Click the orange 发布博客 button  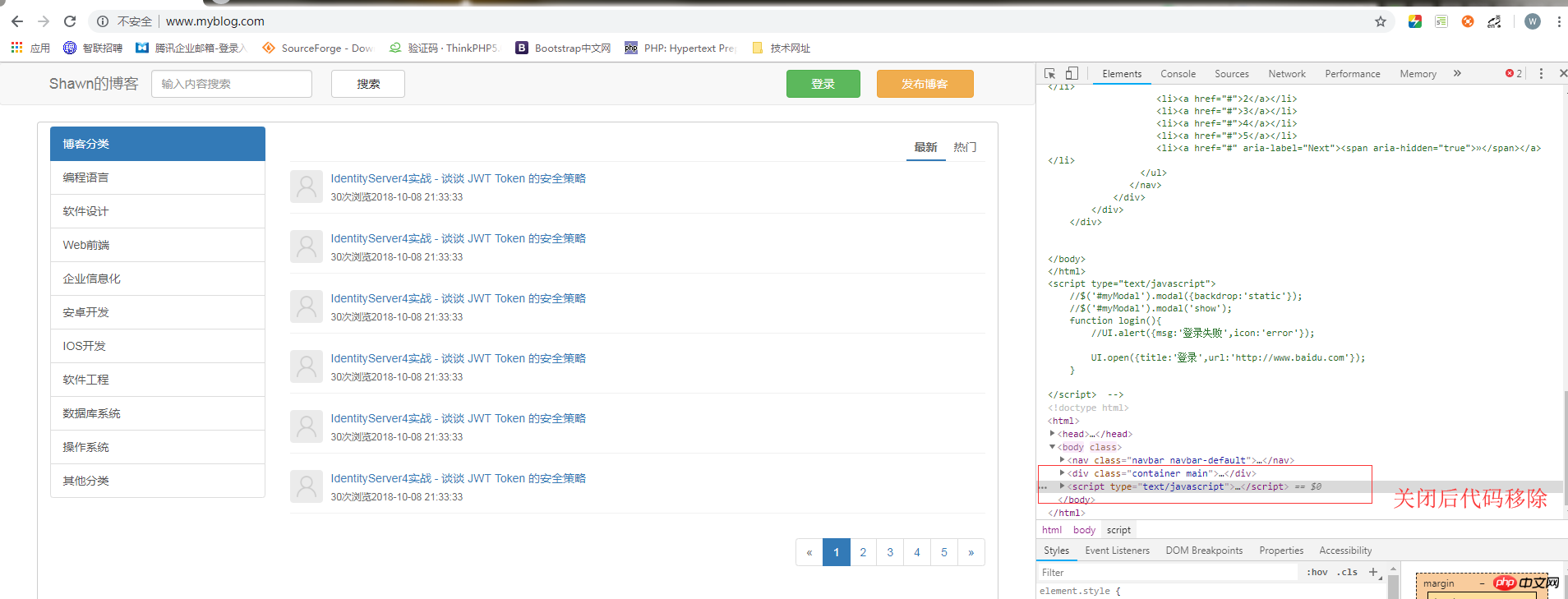click(x=925, y=84)
